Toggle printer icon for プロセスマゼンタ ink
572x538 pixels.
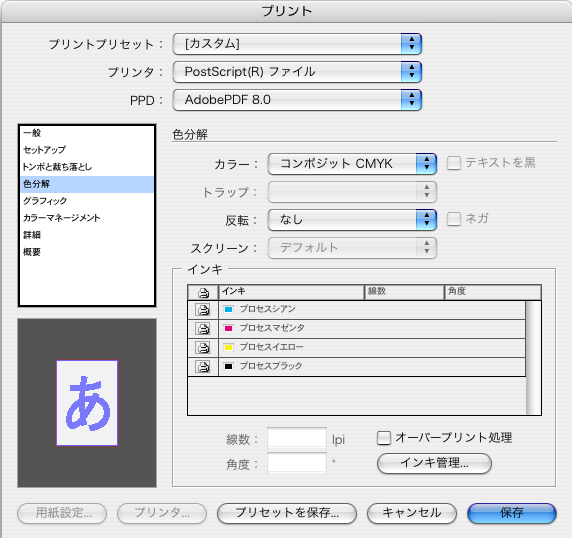203,329
